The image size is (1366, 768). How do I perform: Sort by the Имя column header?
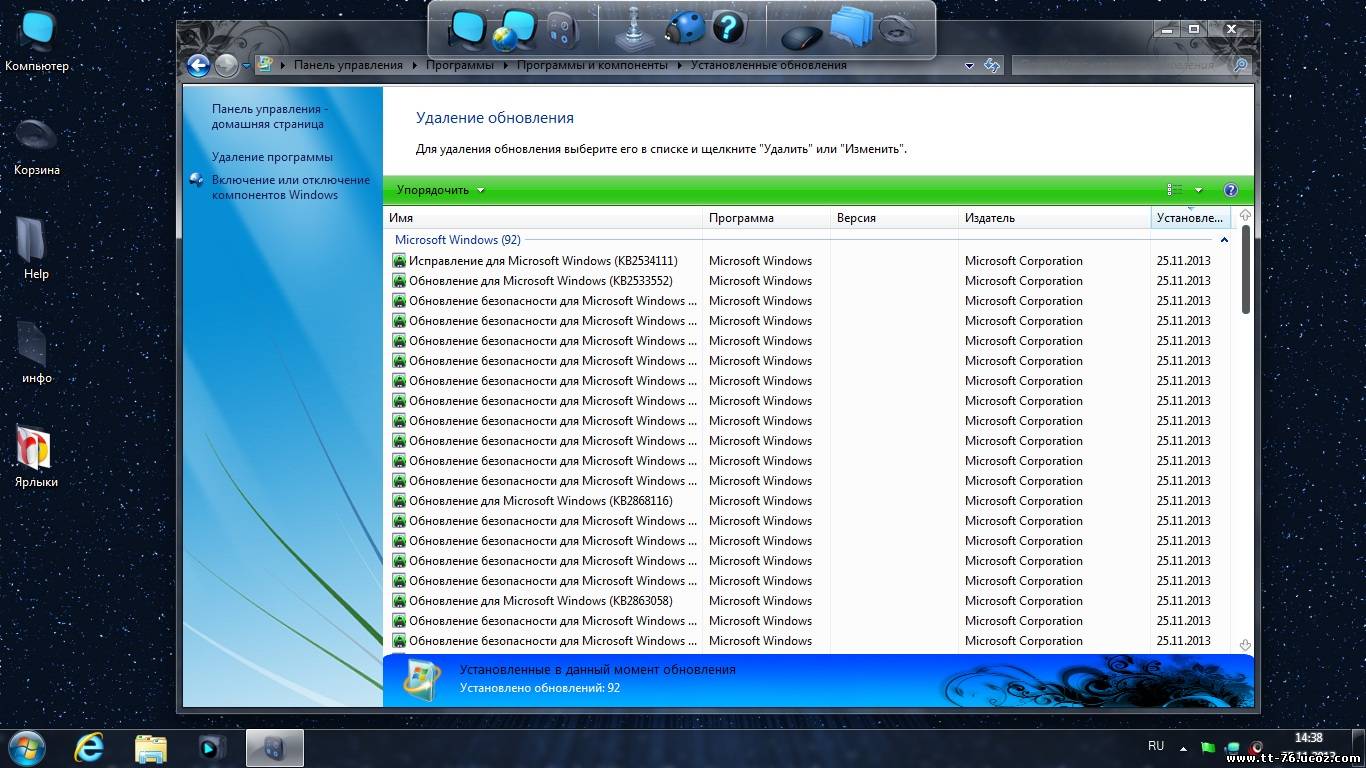[x=543, y=218]
